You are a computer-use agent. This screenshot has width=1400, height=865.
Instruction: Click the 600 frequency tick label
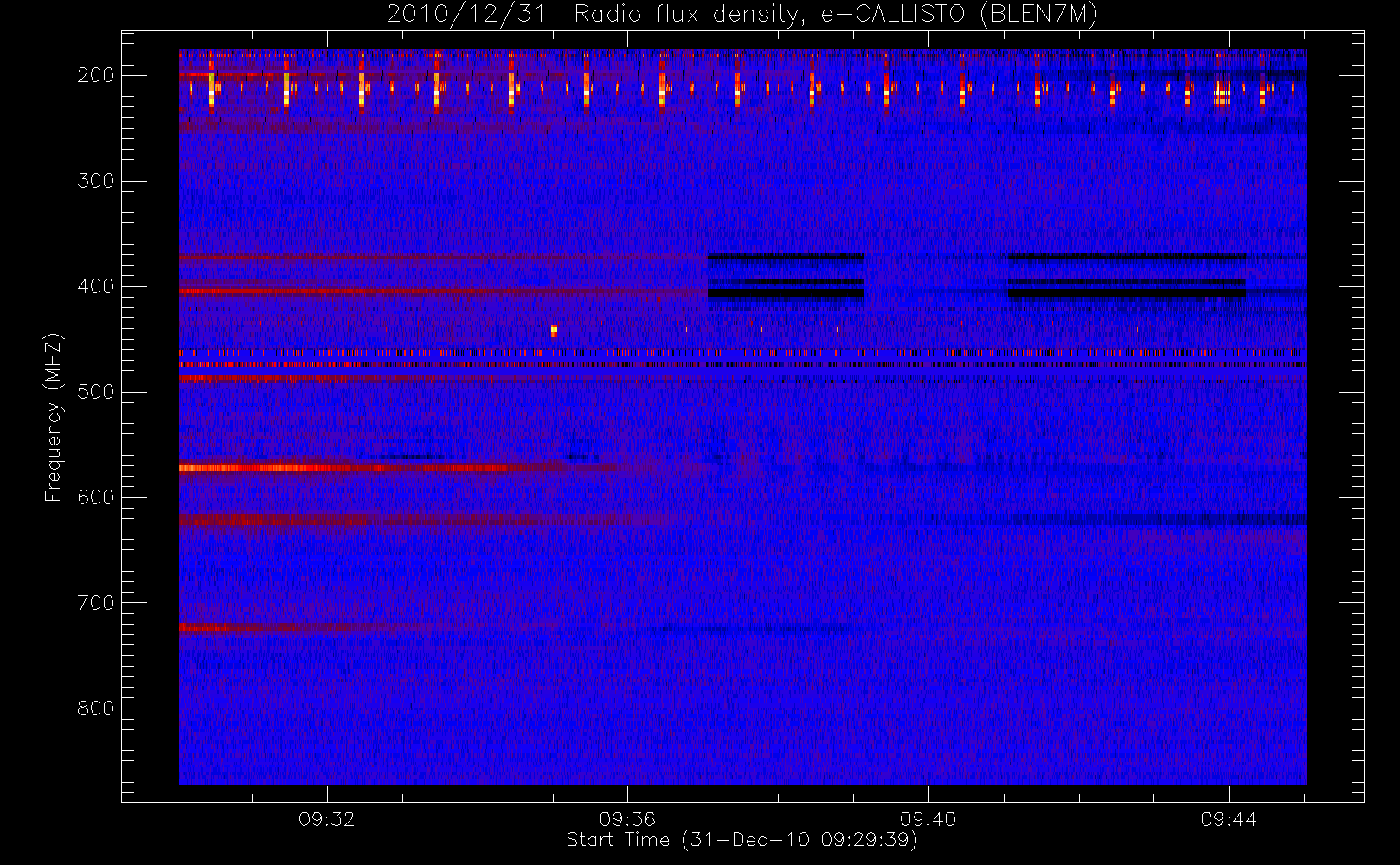[x=95, y=498]
